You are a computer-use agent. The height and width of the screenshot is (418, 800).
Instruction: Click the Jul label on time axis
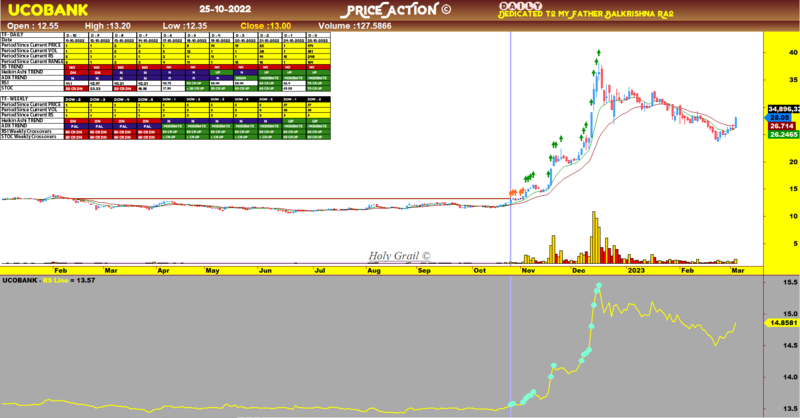pyautogui.click(x=320, y=271)
